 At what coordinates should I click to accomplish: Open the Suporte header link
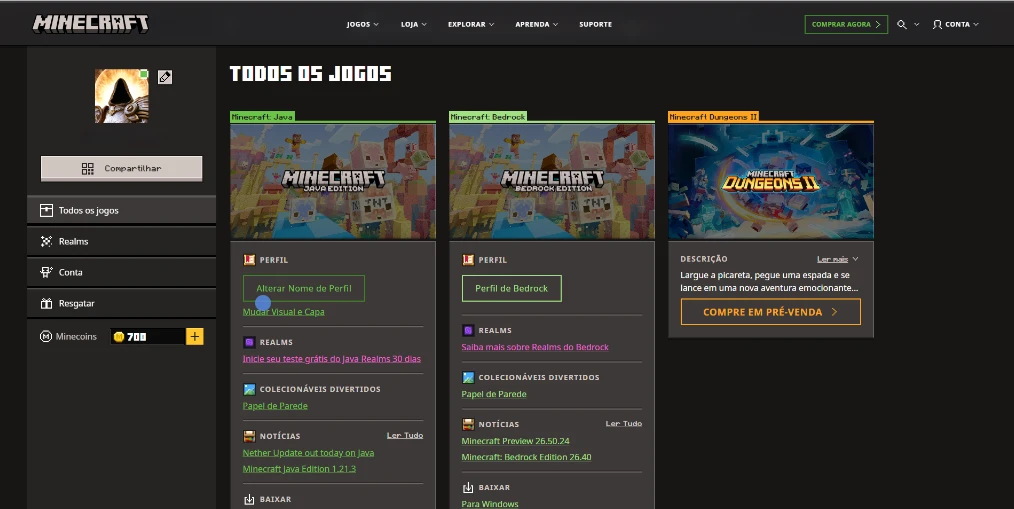click(x=596, y=25)
